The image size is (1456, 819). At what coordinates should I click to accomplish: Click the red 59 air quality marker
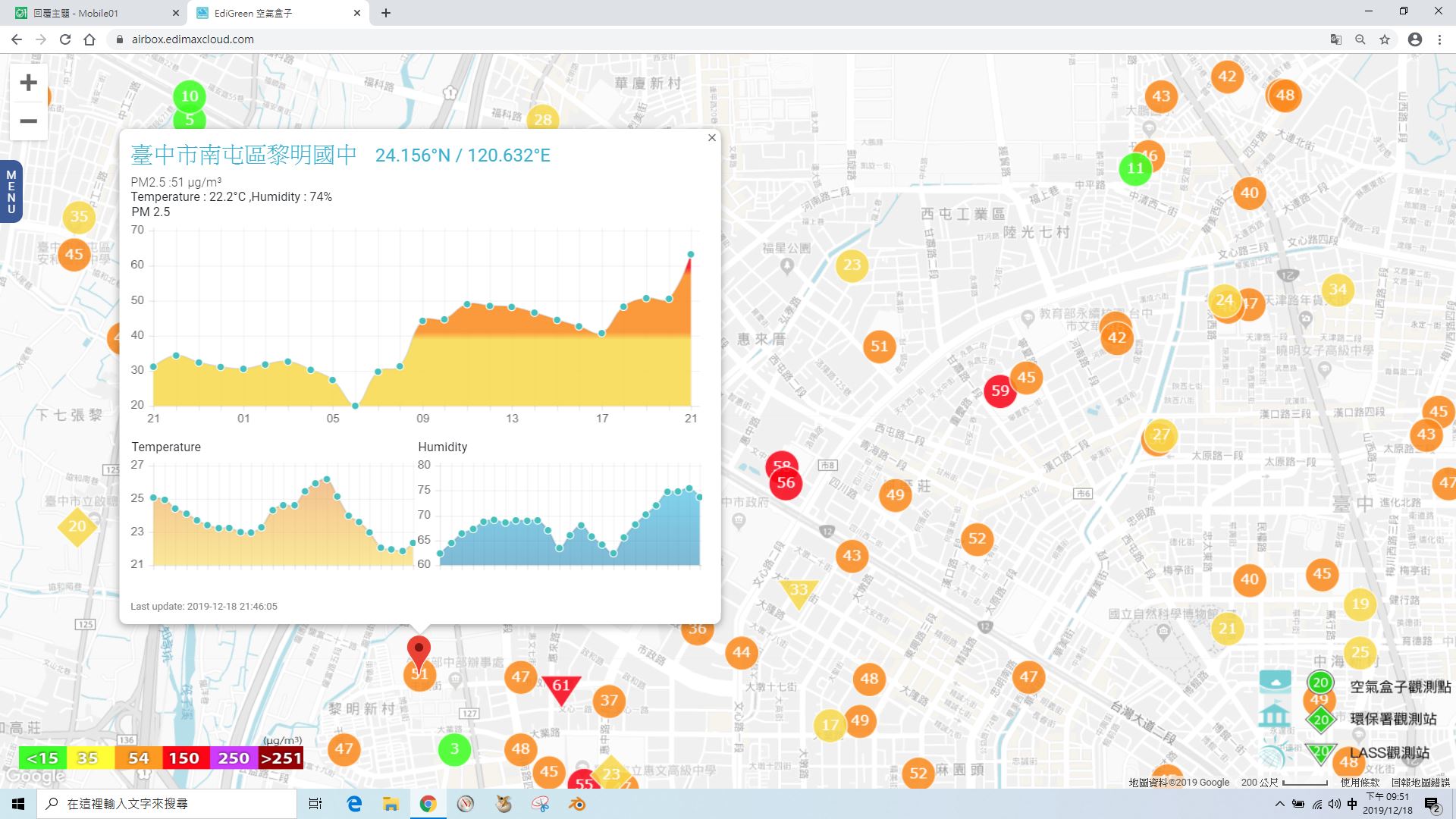[1000, 391]
